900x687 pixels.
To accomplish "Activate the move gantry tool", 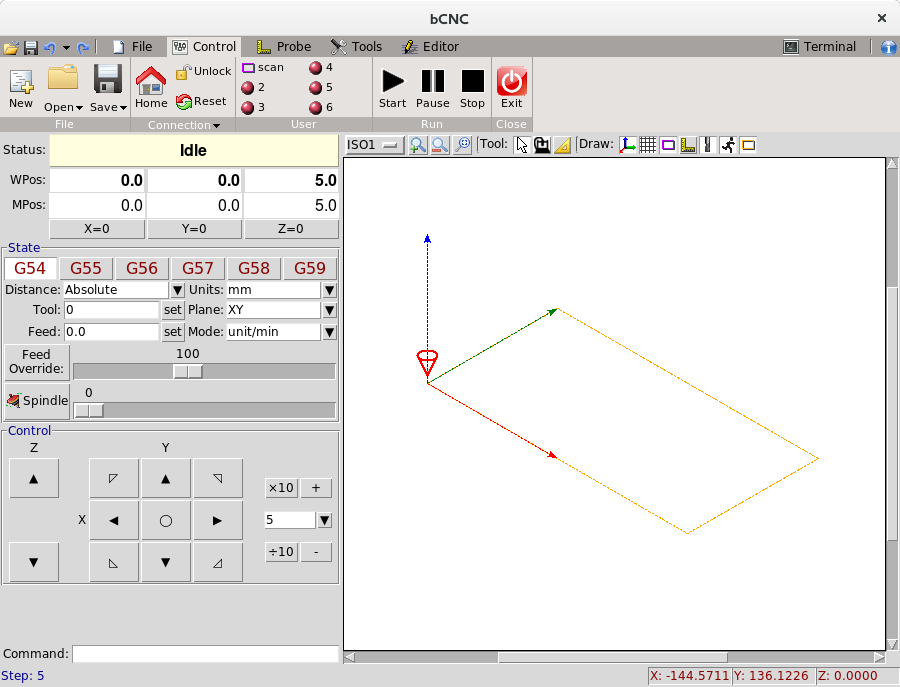I will 542,145.
